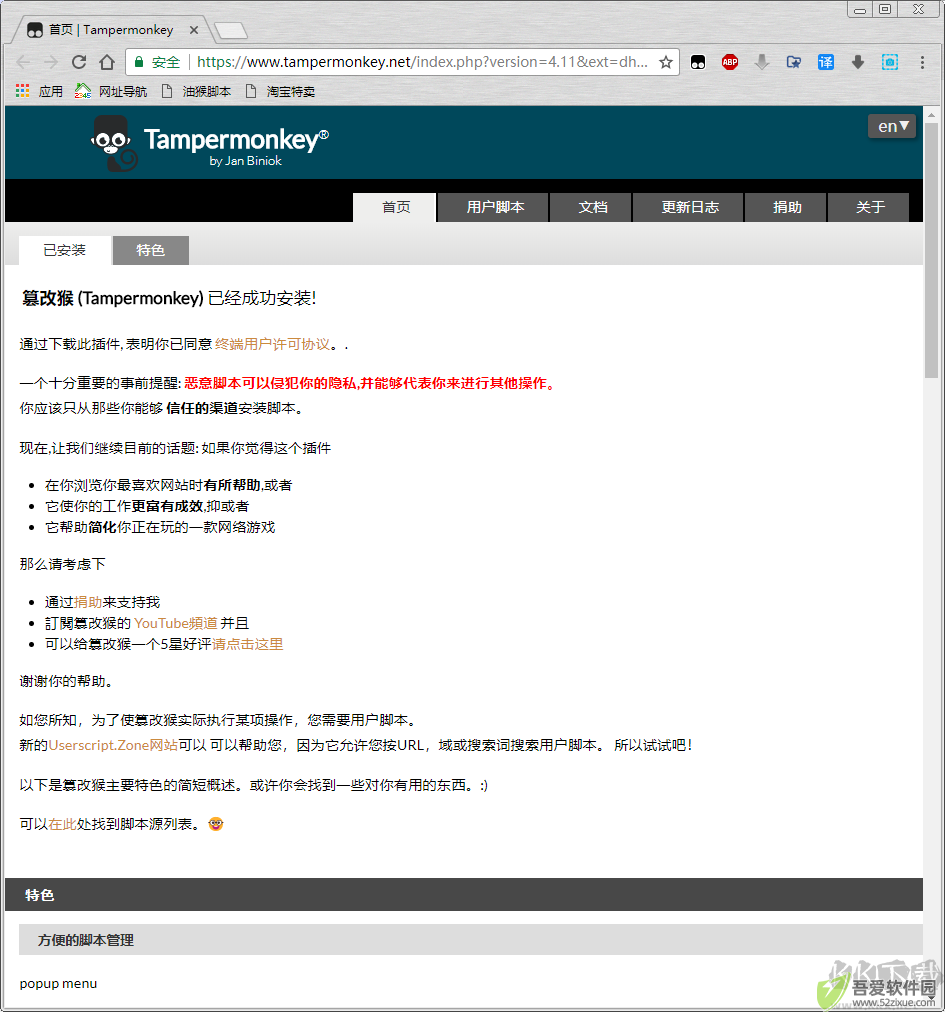Select the 已安装 sub-tab
This screenshot has width=945, height=1012.
click(x=65, y=250)
